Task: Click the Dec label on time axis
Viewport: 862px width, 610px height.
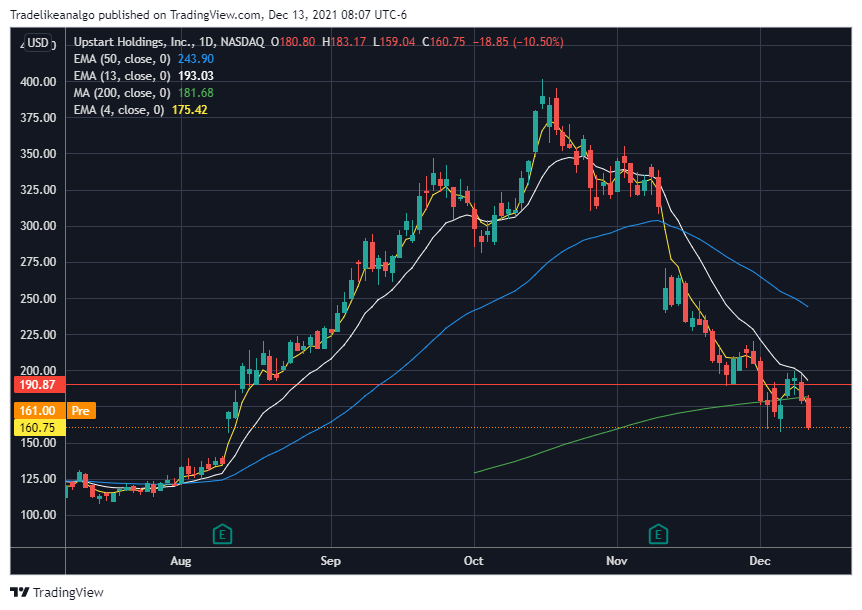Action: (x=760, y=561)
